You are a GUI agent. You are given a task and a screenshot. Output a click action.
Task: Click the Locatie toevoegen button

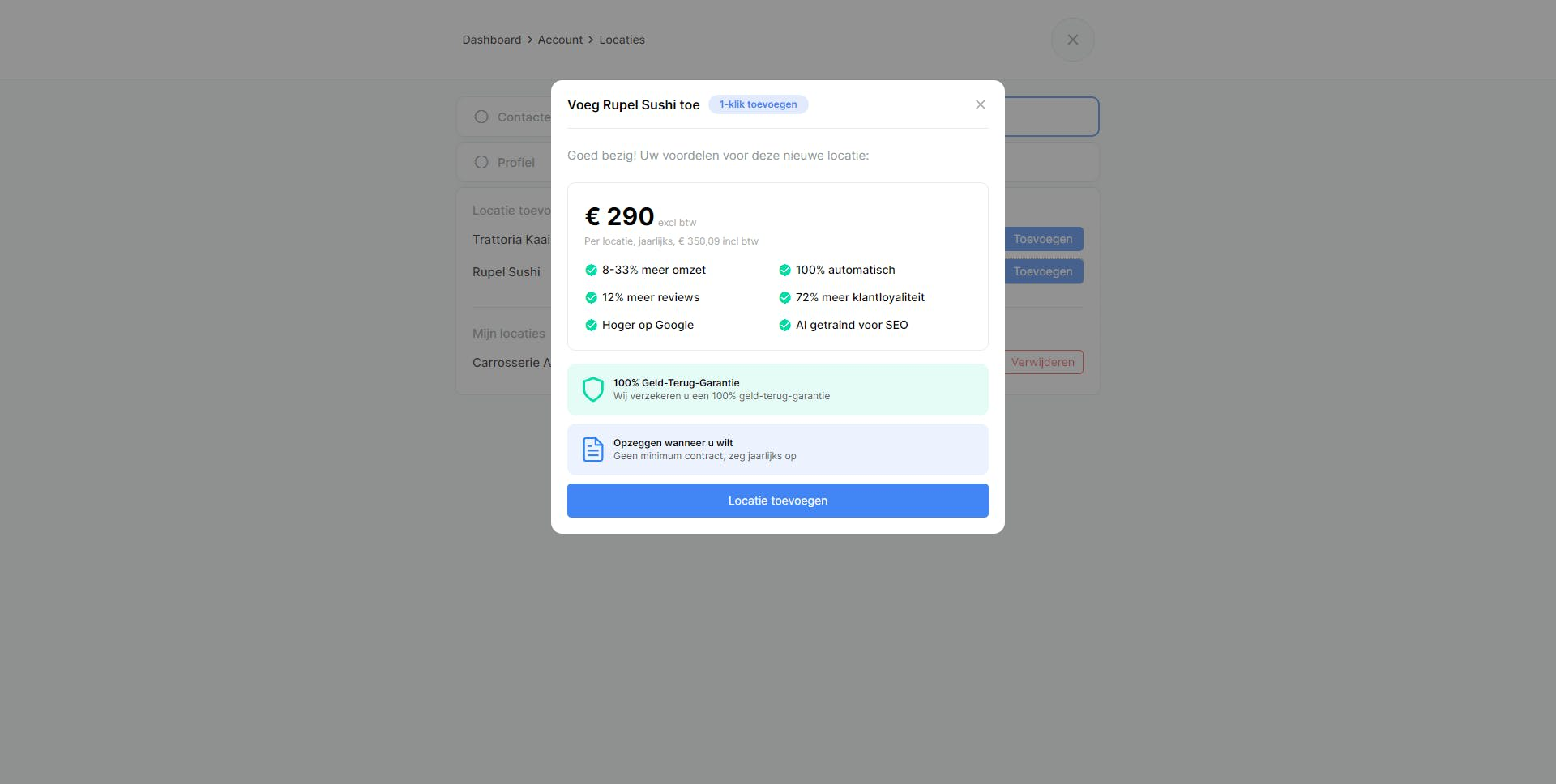[777, 501]
